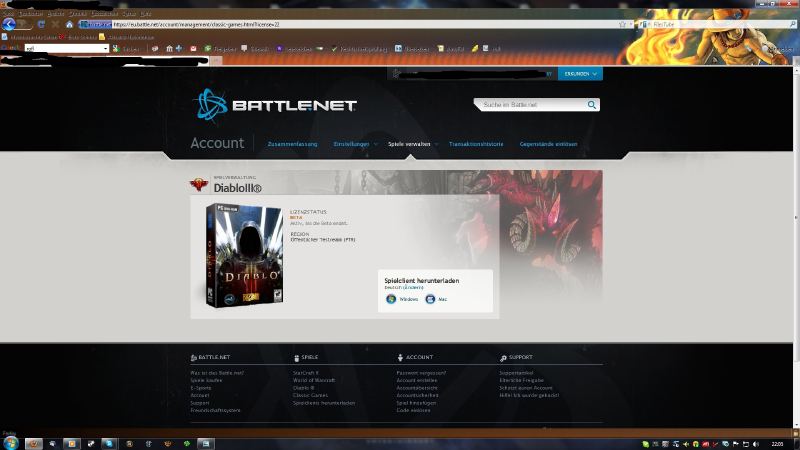Viewport: 800px width, 450px height.
Task: Click the blue Skype taskbar icon
Action: pyautogui.click(x=109, y=443)
